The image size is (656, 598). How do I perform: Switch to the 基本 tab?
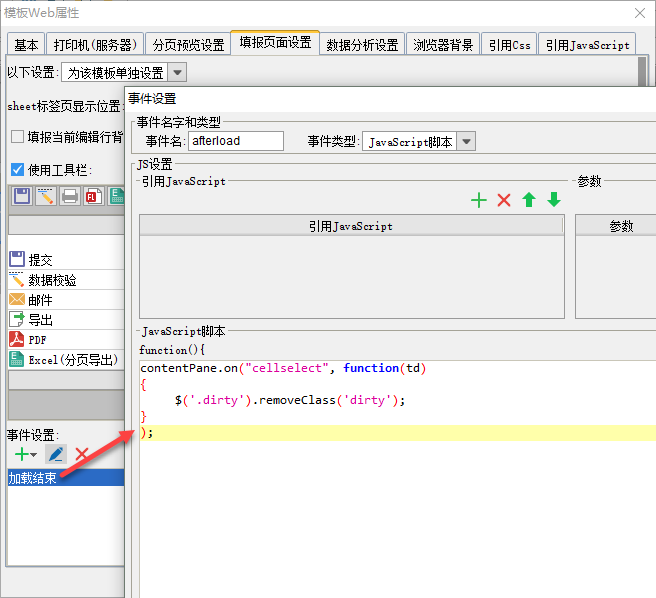pos(26,44)
